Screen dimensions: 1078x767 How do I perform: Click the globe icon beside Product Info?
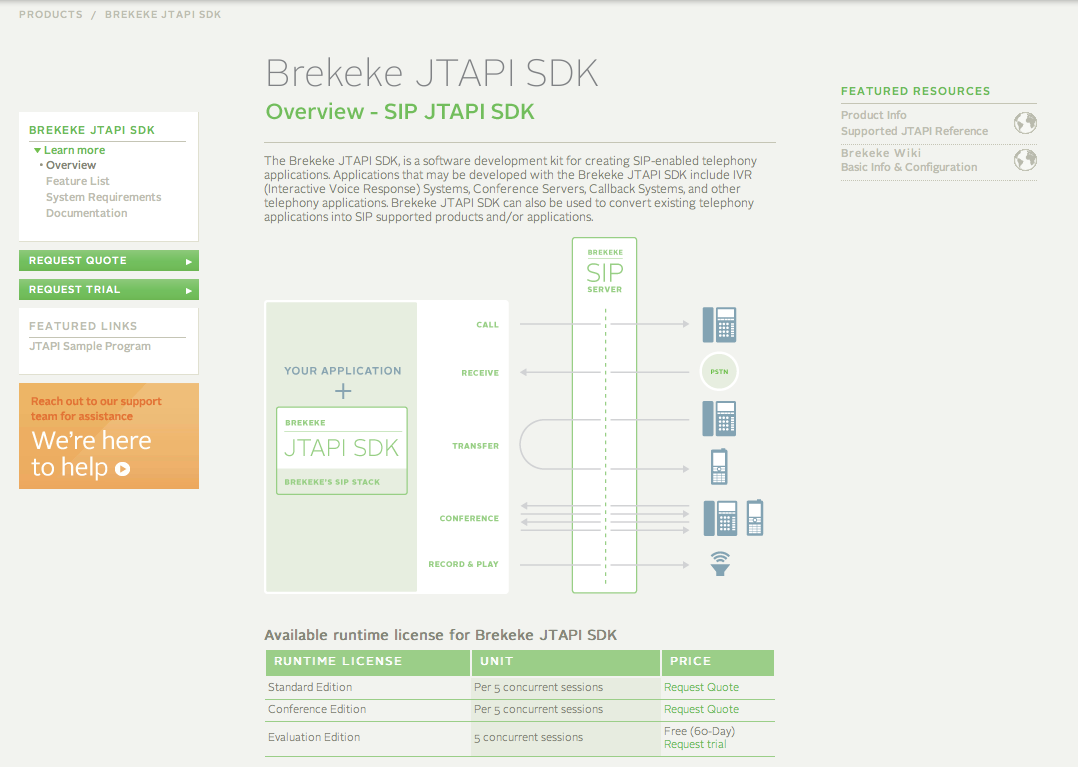[1025, 123]
